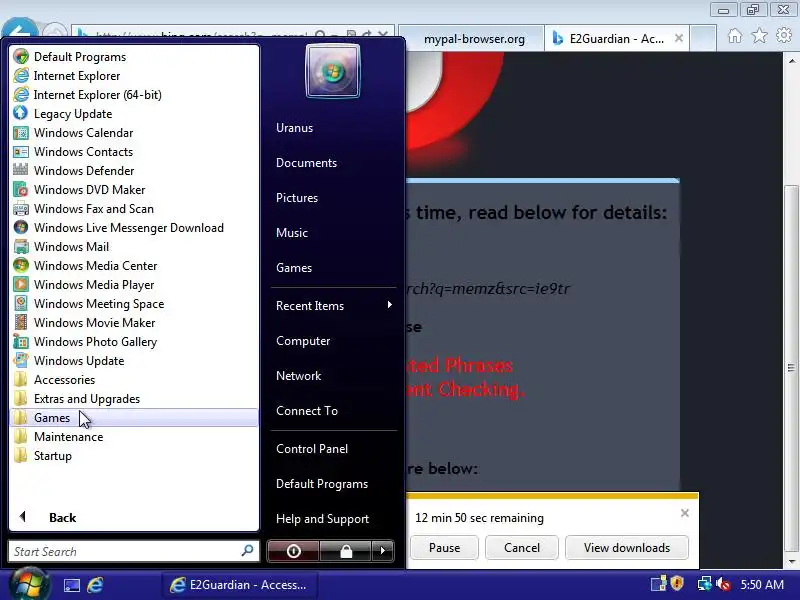This screenshot has height=600, width=800.
Task: Expand the Maintenance folder
Action: [x=134, y=437]
